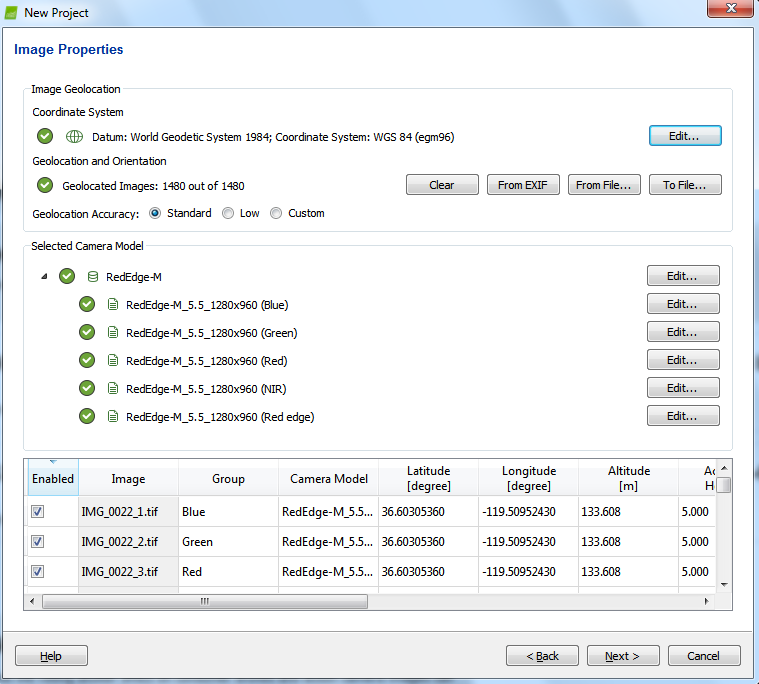Screen dimensions: 759x684
Task: Close the New Project window
Action: point(731,8)
